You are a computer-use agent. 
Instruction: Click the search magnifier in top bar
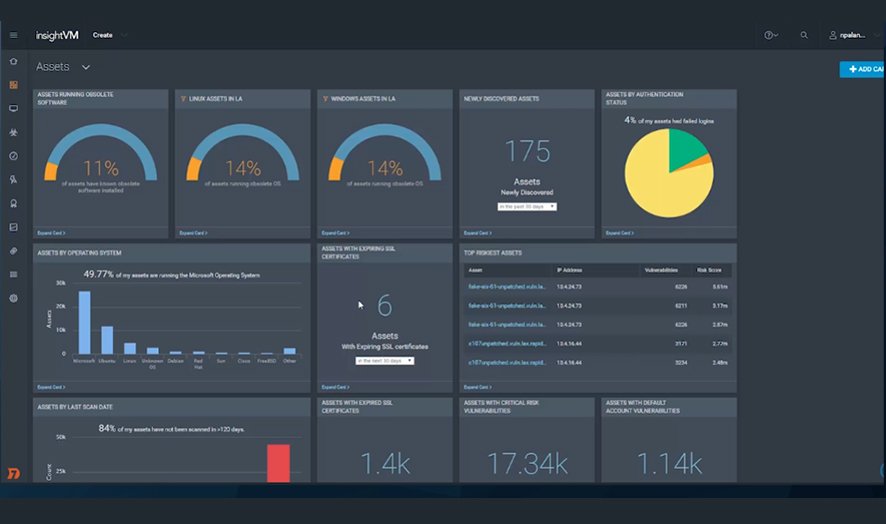point(804,35)
